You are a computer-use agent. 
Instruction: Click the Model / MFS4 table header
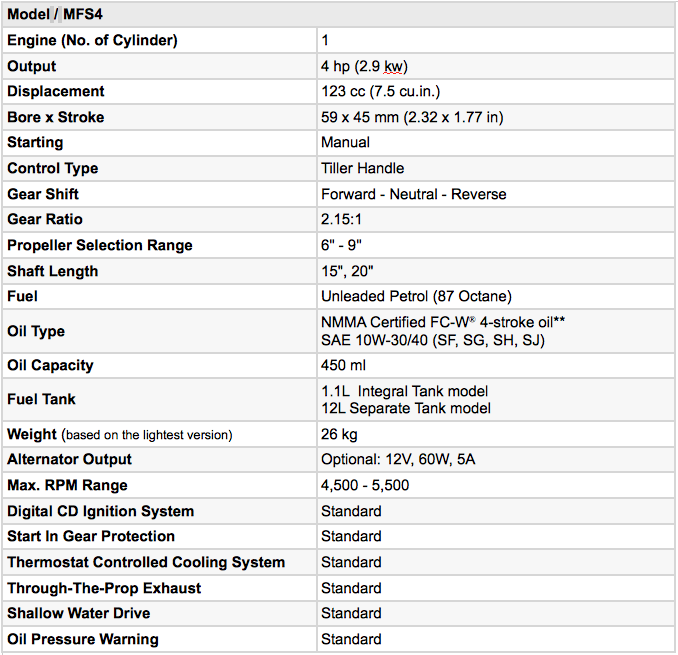pyautogui.click(x=57, y=15)
